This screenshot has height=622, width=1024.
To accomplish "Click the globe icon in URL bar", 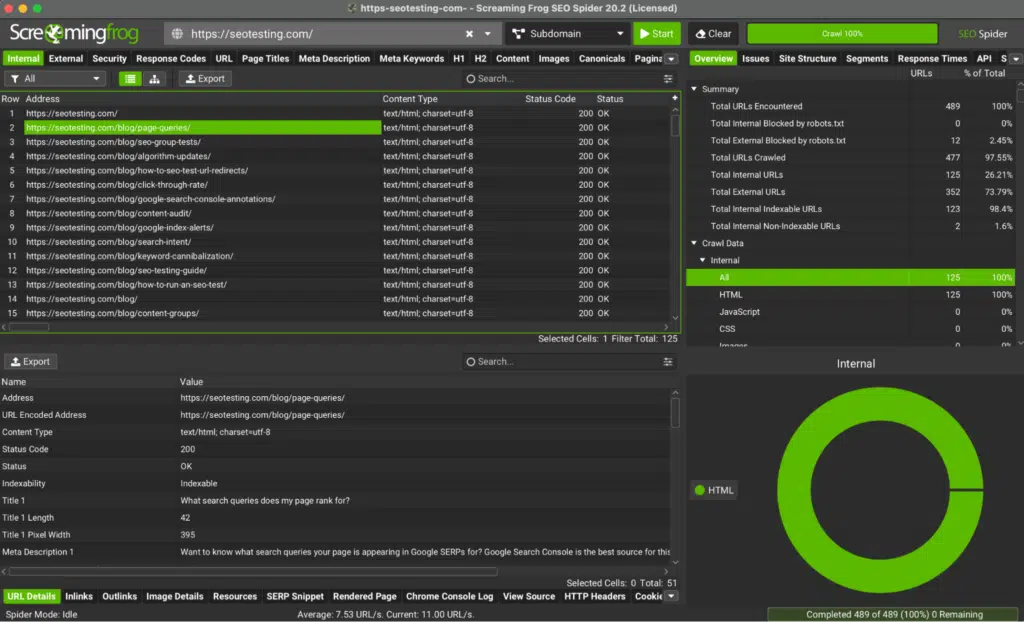I will 177,33.
